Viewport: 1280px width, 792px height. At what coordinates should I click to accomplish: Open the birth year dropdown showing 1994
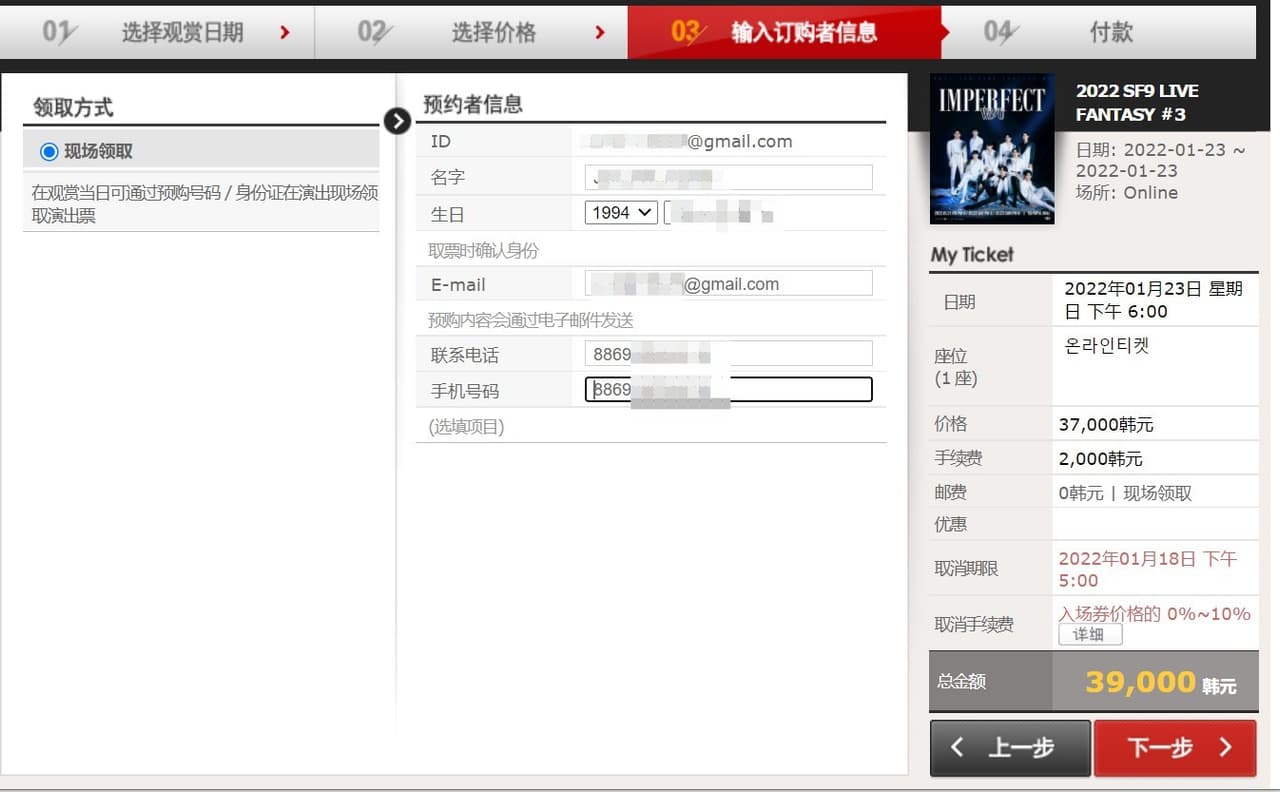click(620, 212)
